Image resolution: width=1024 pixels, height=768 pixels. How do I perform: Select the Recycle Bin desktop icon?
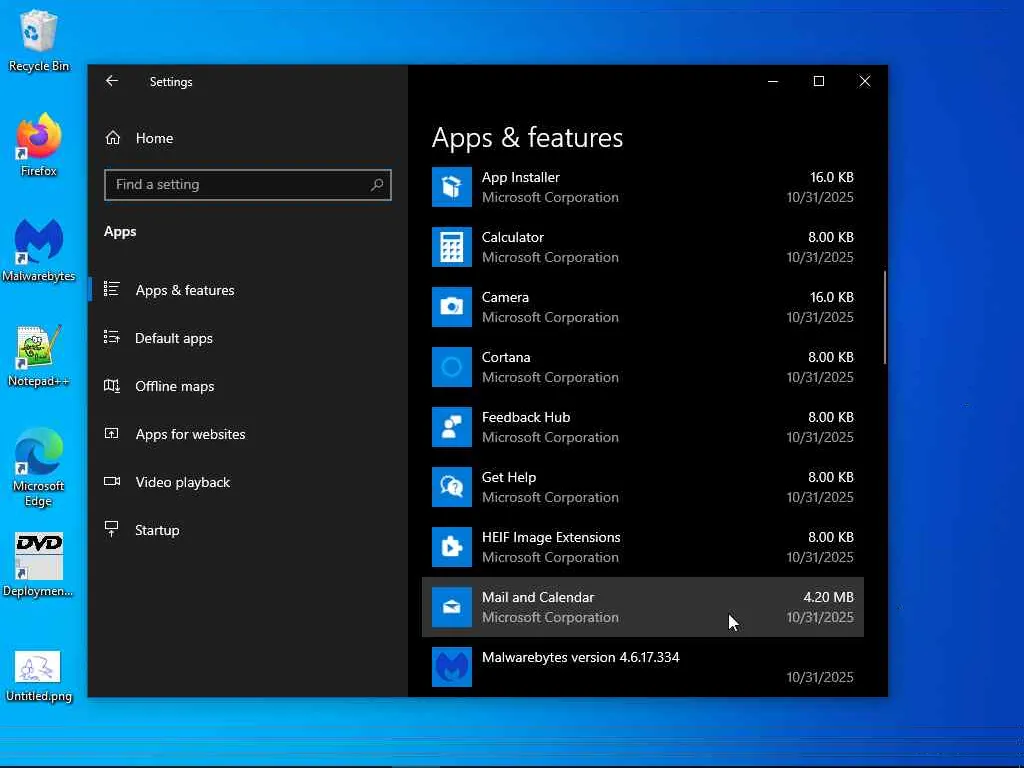[x=39, y=40]
